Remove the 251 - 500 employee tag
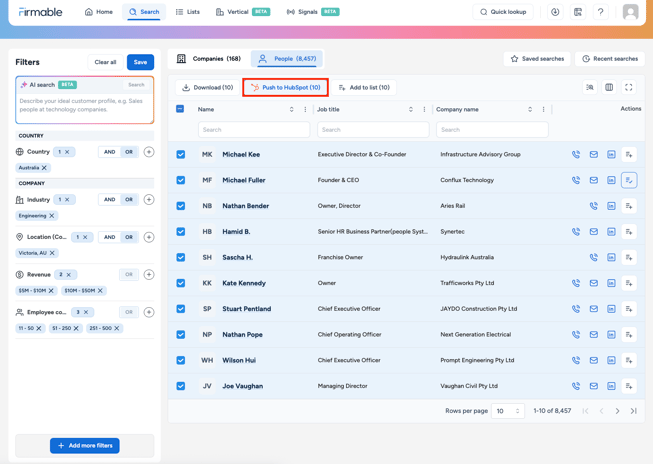Viewport: 653px width, 464px height. (x=117, y=328)
